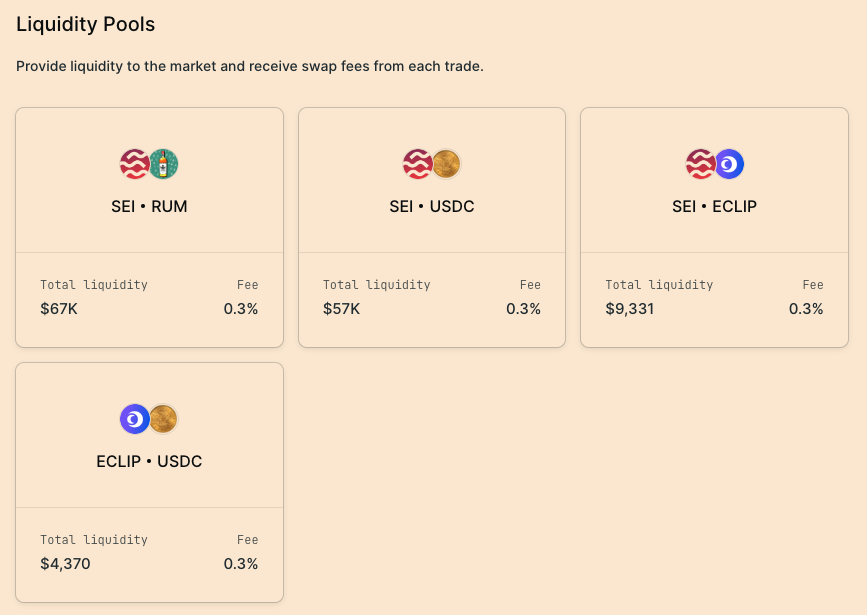The width and height of the screenshot is (867, 615).
Task: Click the Liquidity Pools heading
Action: (x=85, y=24)
